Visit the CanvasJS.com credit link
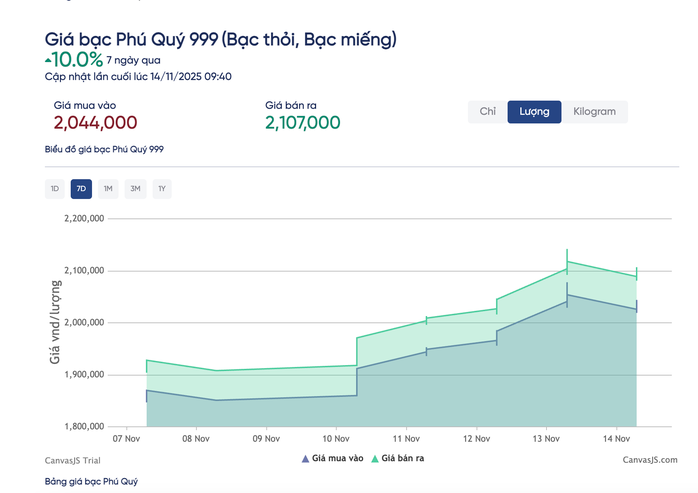 649,459
